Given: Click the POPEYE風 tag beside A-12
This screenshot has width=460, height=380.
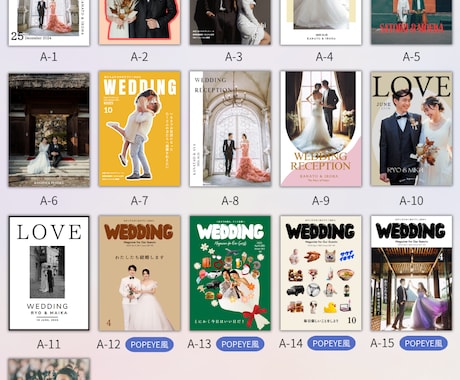Looking at the screenshot, I should coord(149,344).
